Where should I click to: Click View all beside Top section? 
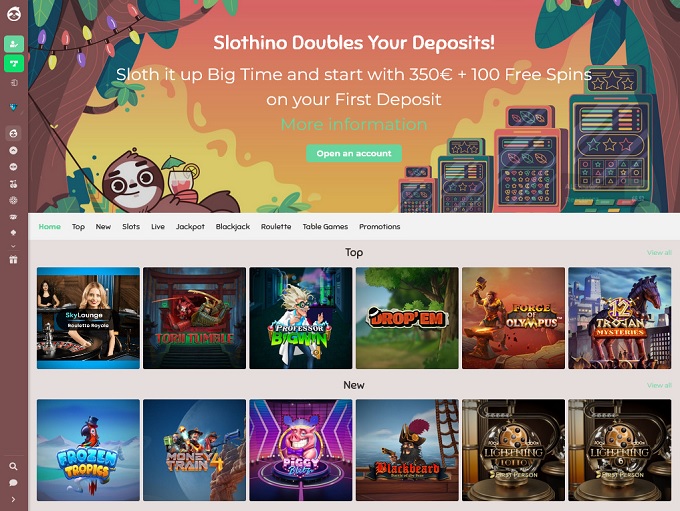(659, 252)
